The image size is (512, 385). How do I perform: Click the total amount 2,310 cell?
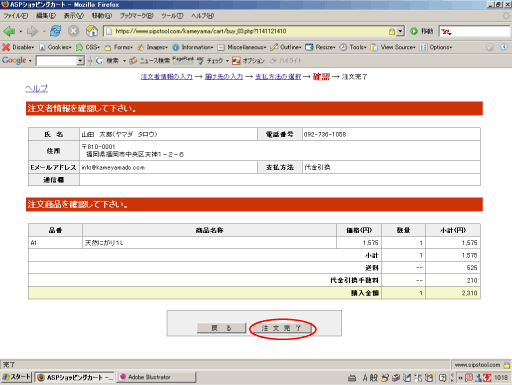coord(453,293)
